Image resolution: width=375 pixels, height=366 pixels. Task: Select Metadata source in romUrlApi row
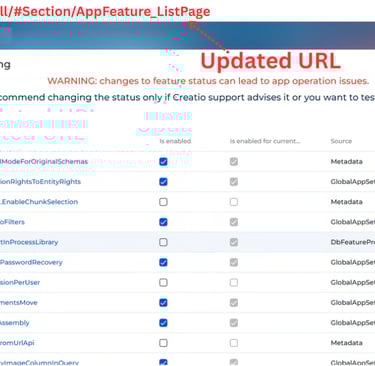click(347, 343)
